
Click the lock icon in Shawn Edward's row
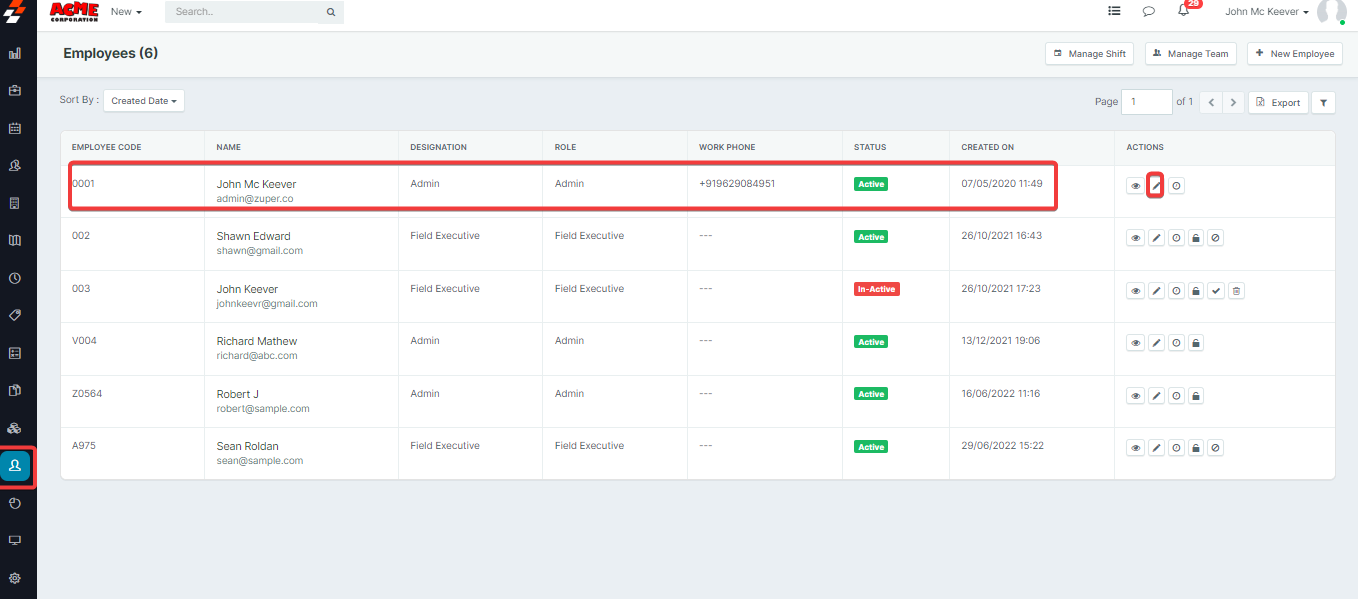(1196, 239)
